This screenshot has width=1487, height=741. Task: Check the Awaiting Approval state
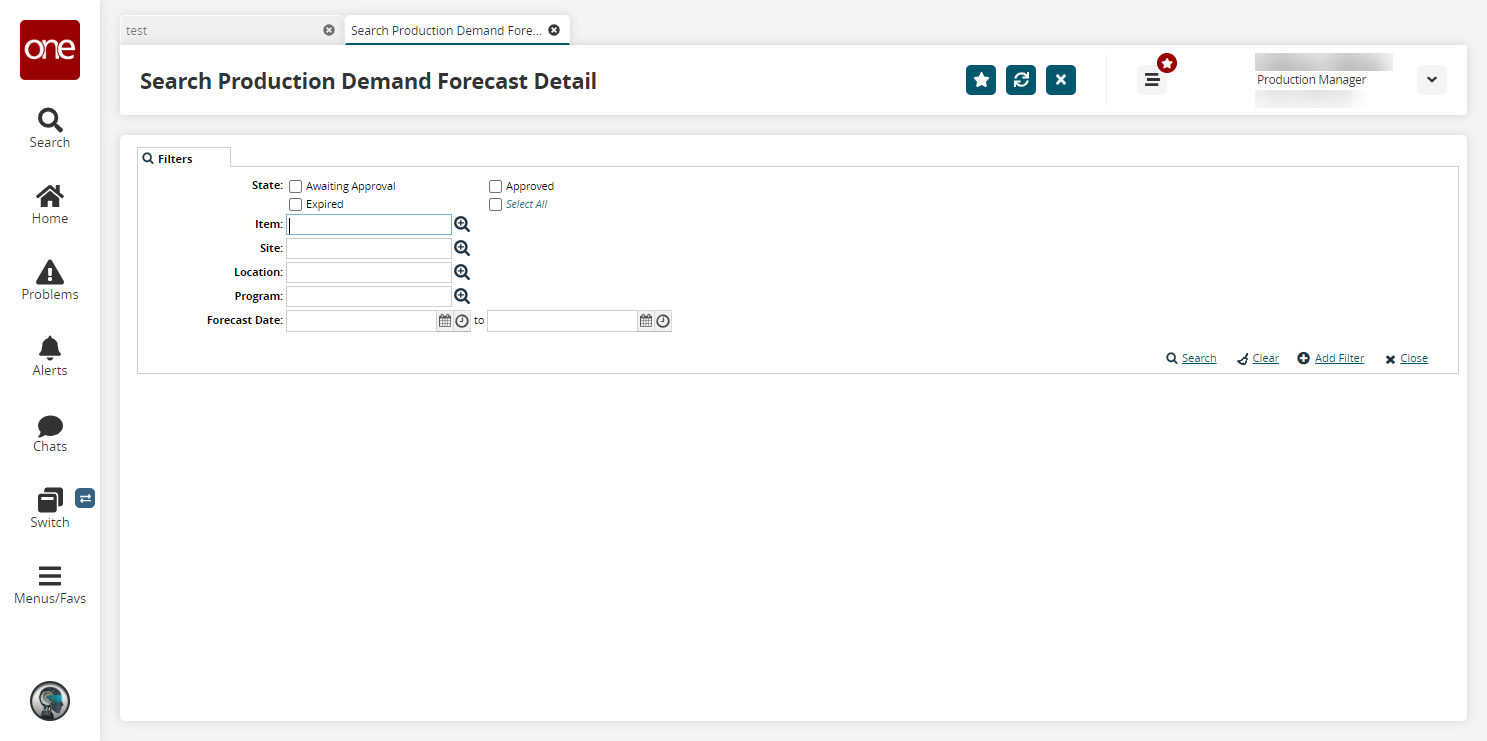(296, 186)
